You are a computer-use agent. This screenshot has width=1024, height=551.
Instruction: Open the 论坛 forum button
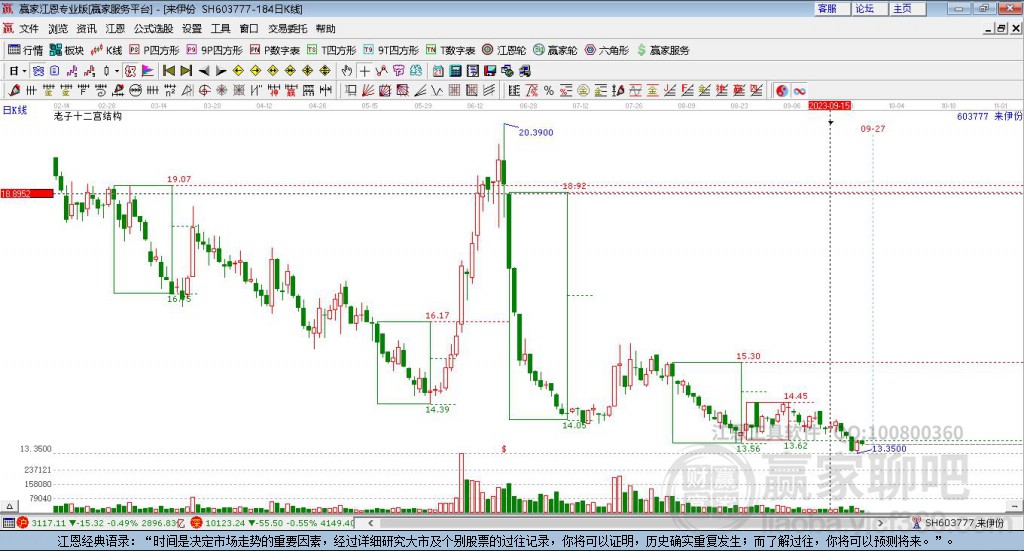click(869, 8)
